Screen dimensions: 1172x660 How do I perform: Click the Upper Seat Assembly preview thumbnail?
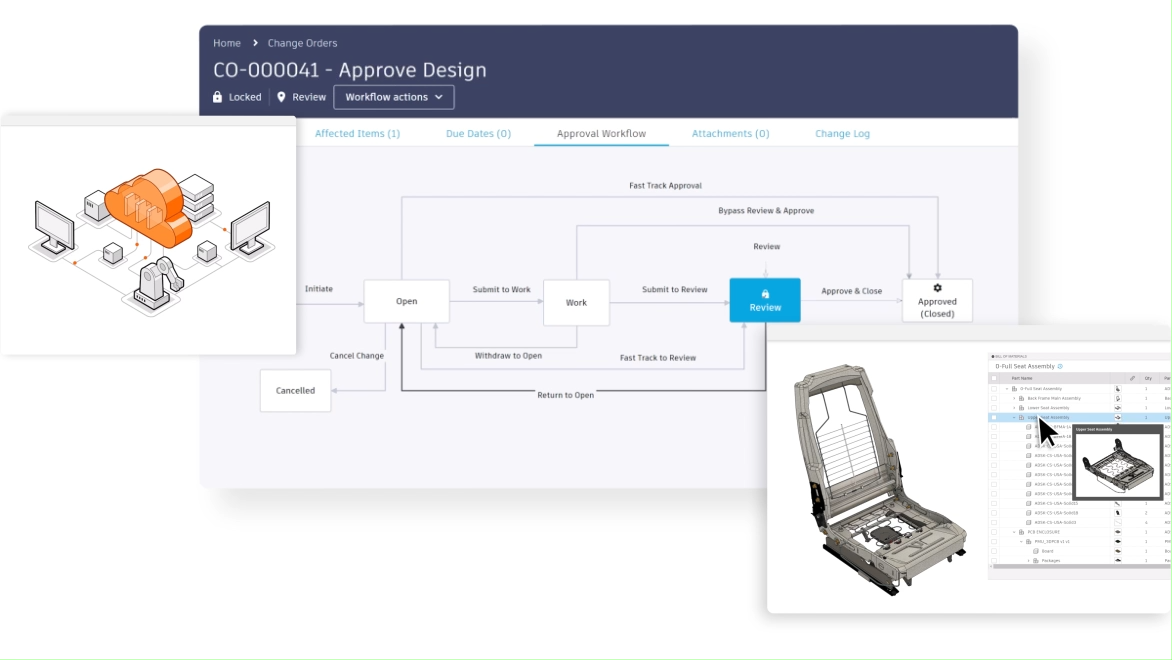[x=1118, y=463]
